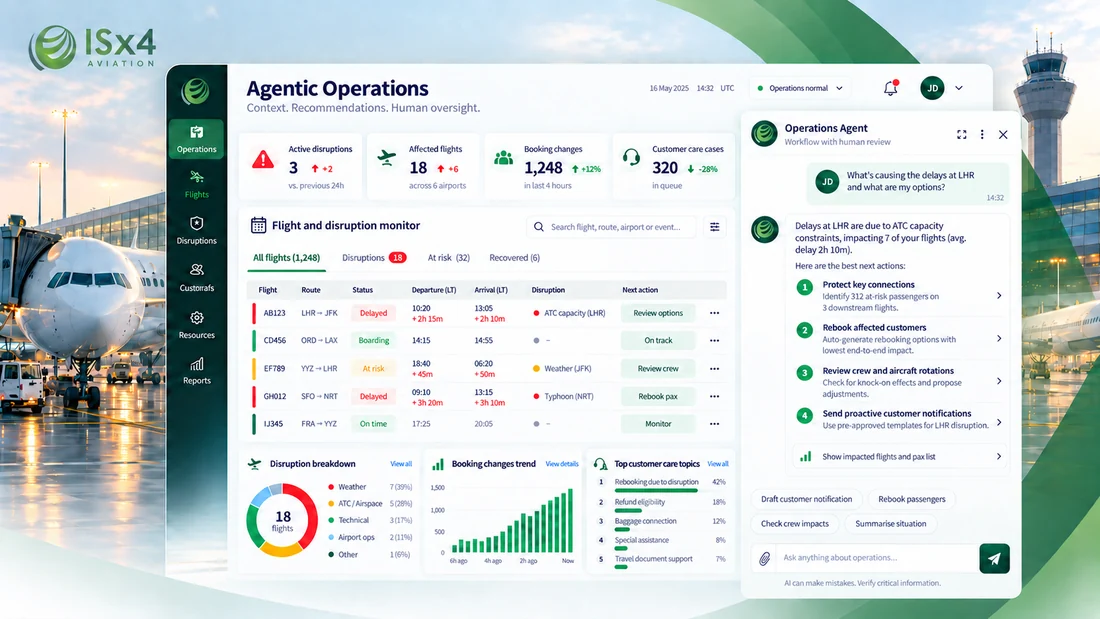Switch to Recovered (6) tab
The height and width of the screenshot is (619, 1100).
point(514,258)
